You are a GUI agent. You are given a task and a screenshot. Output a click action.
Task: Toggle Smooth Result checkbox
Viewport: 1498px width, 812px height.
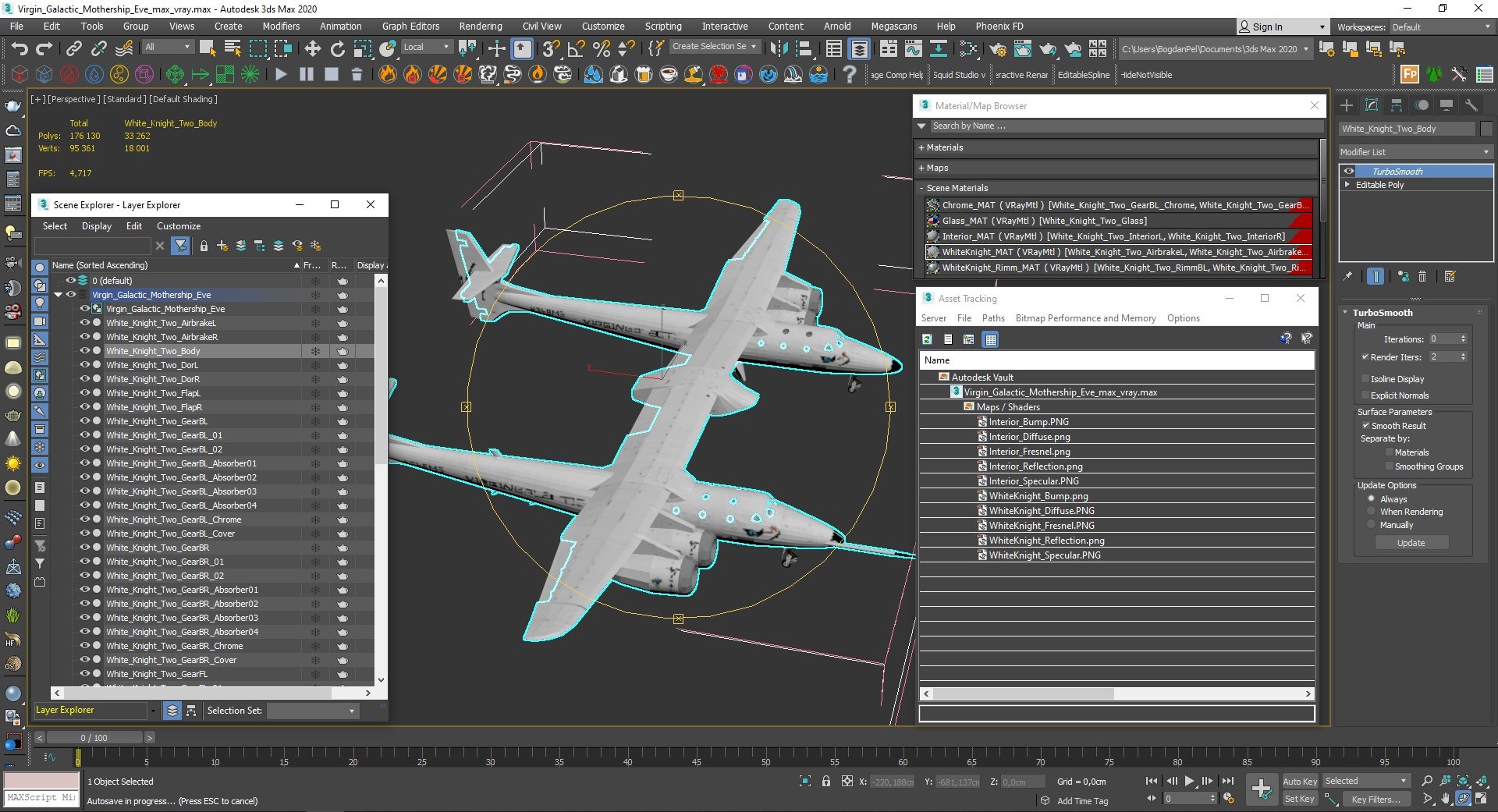point(1366,425)
